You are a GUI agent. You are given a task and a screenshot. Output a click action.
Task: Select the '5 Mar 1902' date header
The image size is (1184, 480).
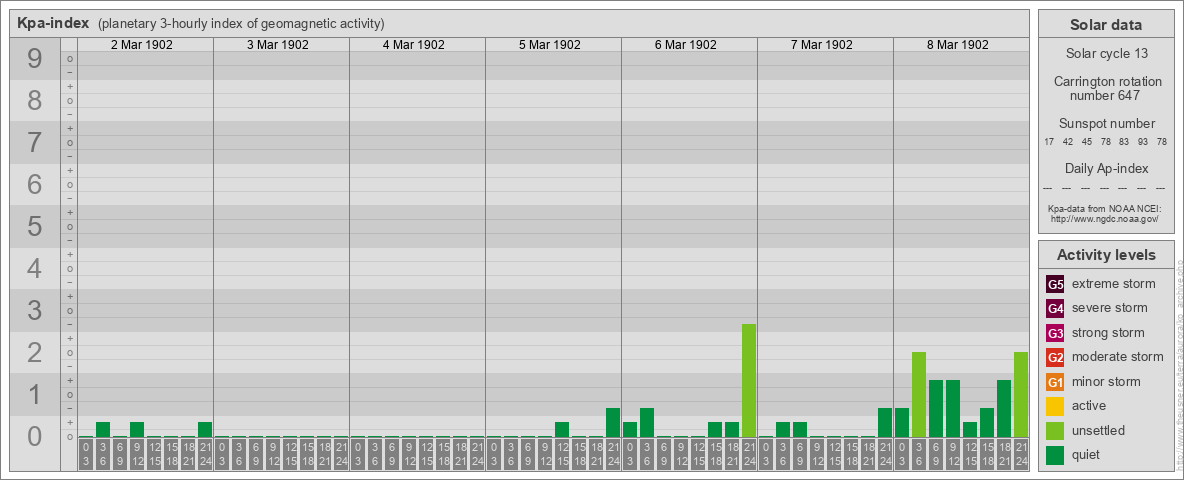pos(550,45)
